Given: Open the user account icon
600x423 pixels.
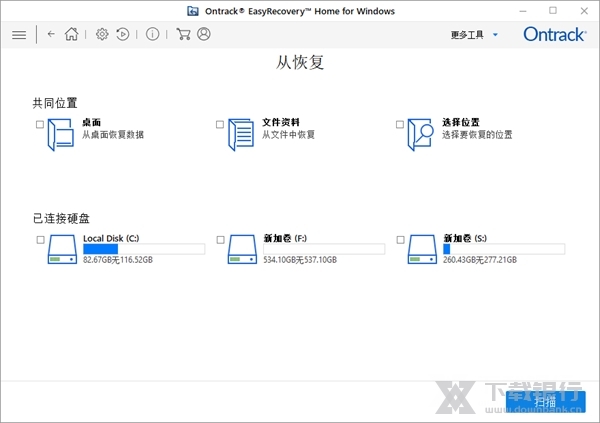Looking at the screenshot, I should (x=204, y=34).
